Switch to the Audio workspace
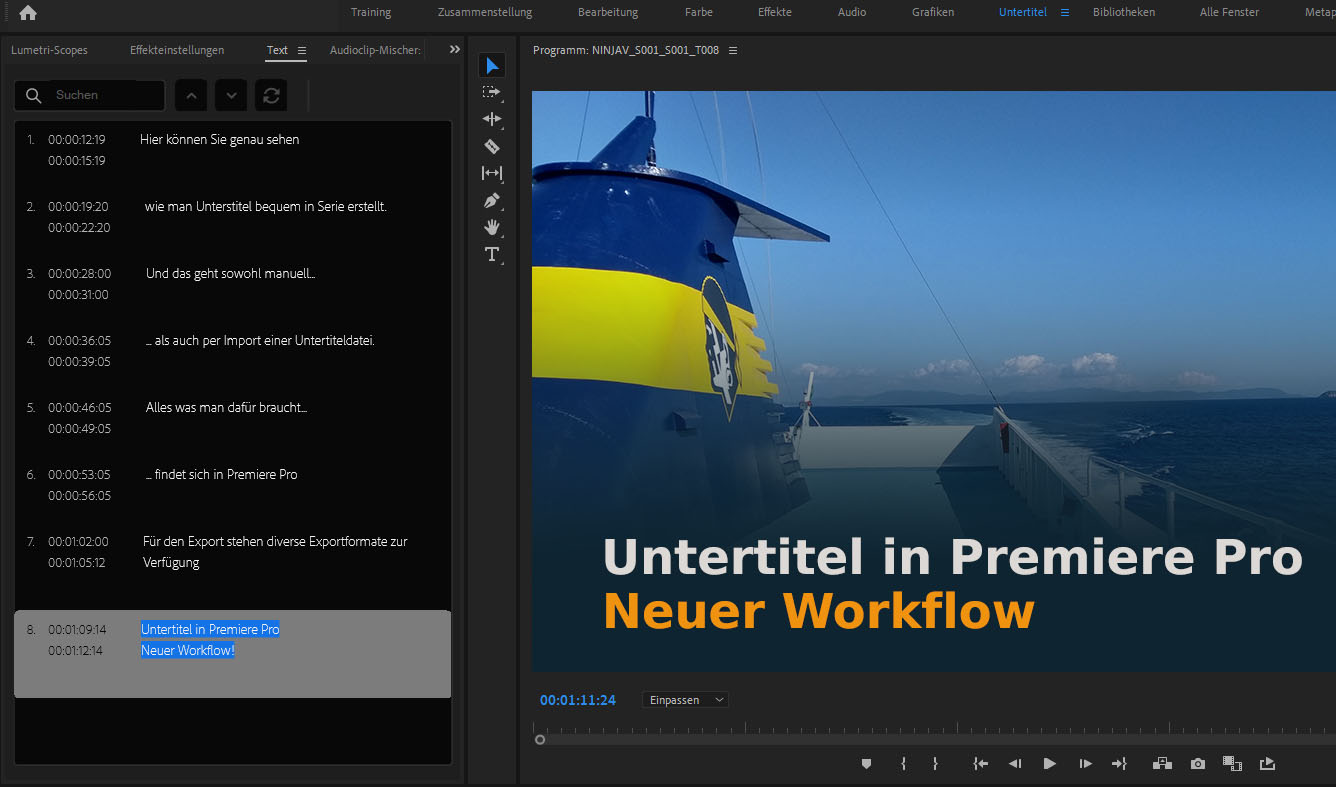This screenshot has height=787, width=1336. click(852, 12)
